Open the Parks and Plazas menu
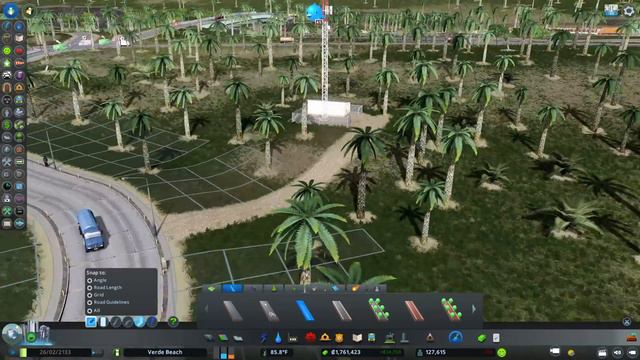Image resolution: width=640 pixels, height=360 pixels. click(389, 338)
